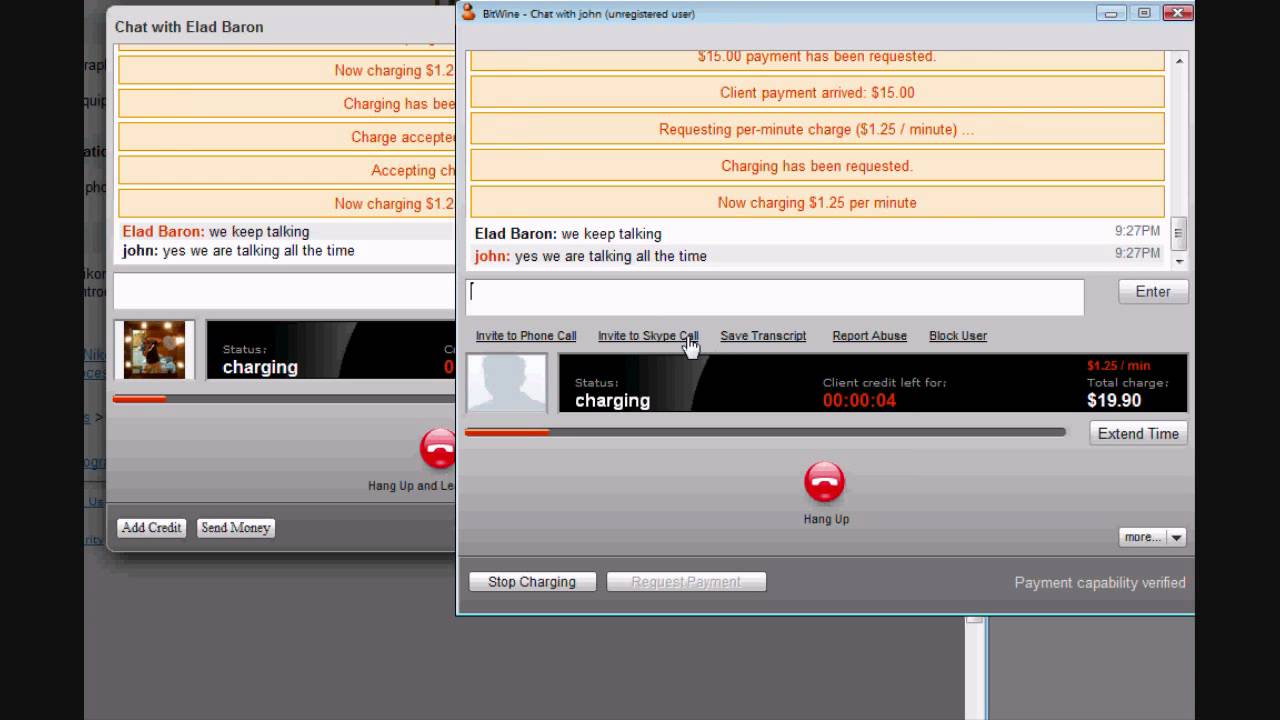1280x720 pixels.
Task: Click Extend Time button
Action: (1138, 434)
